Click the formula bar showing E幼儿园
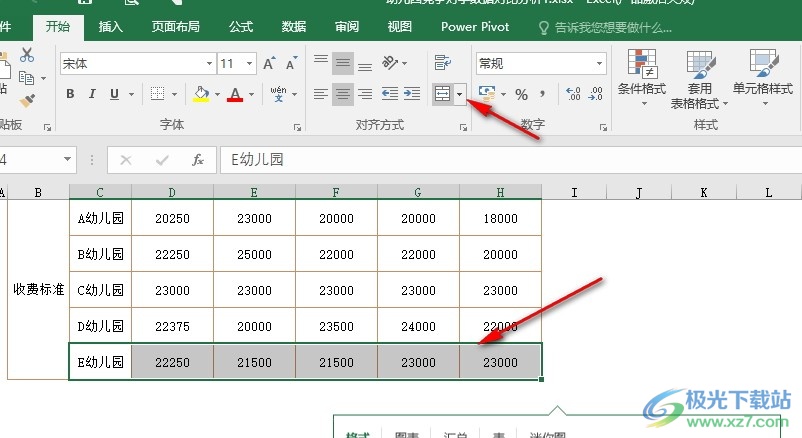The width and height of the screenshot is (802, 438). tap(510, 160)
